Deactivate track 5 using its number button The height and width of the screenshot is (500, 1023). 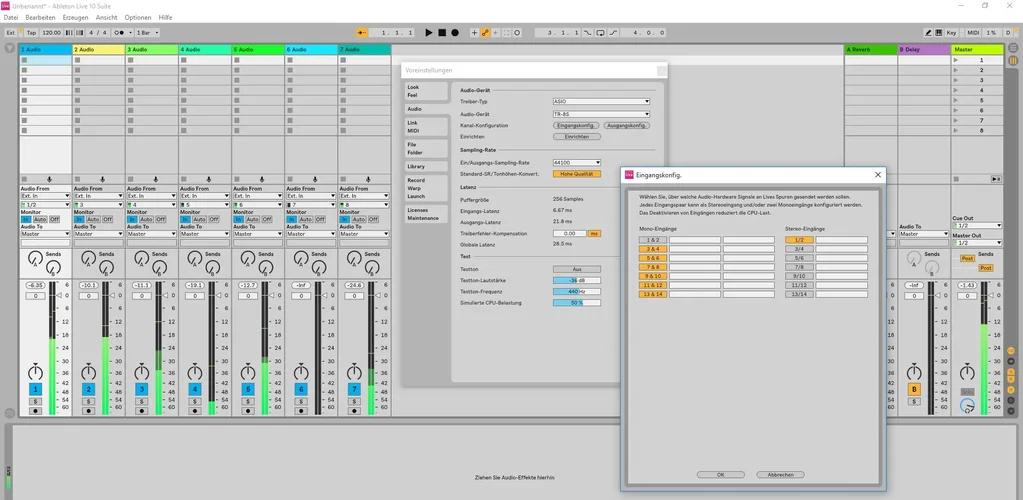[x=247, y=389]
